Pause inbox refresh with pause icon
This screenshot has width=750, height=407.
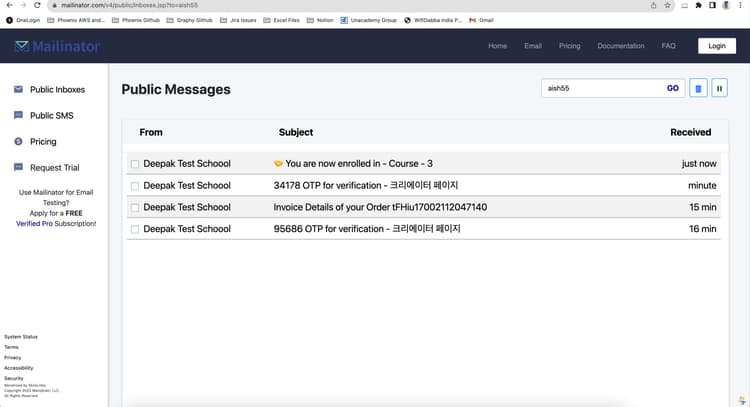tap(719, 89)
